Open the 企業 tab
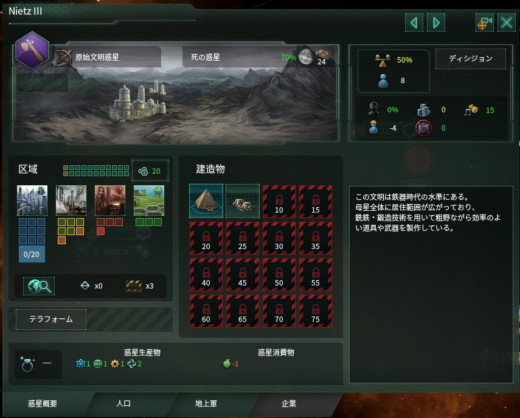 (289, 404)
